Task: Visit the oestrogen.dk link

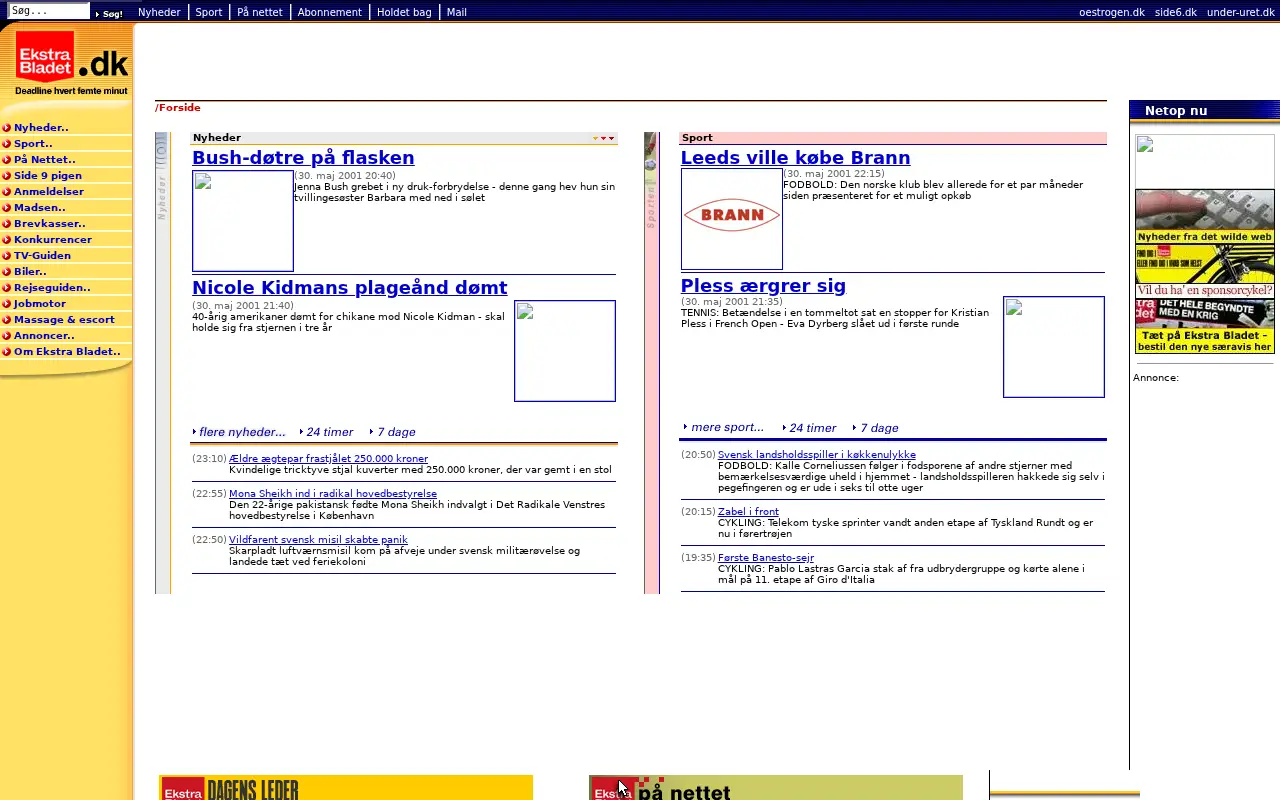Action: pyautogui.click(x=1112, y=12)
